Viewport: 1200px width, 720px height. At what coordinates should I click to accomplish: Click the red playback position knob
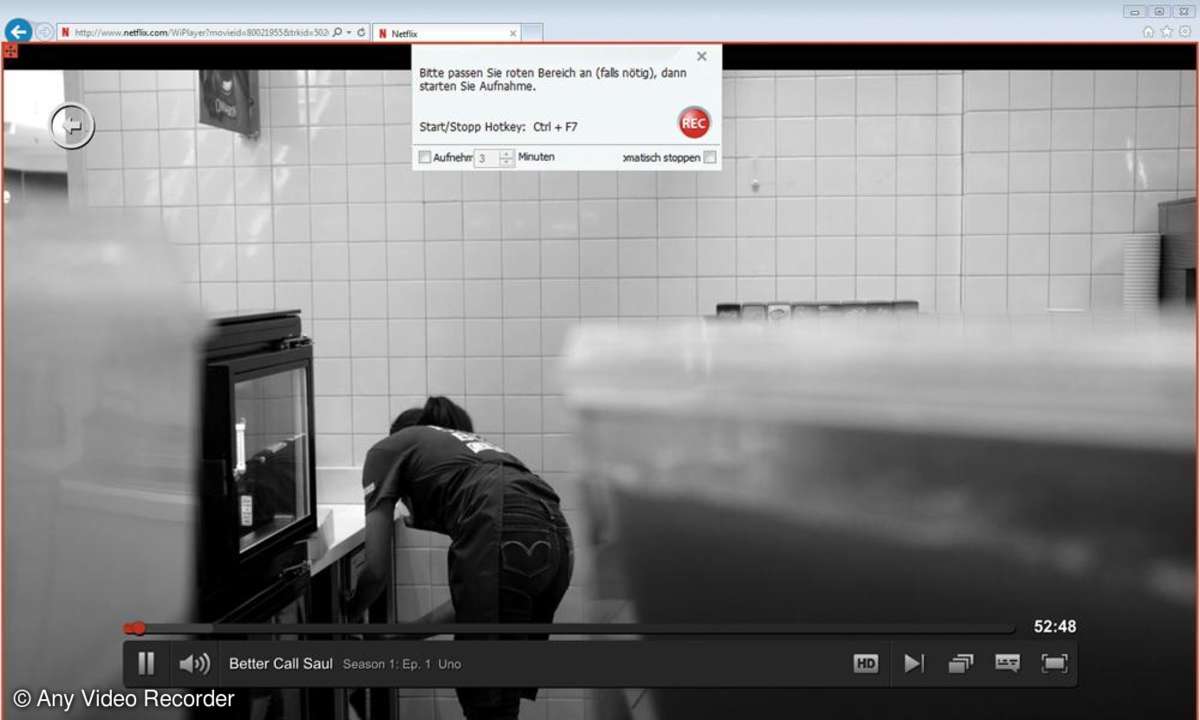click(x=138, y=628)
